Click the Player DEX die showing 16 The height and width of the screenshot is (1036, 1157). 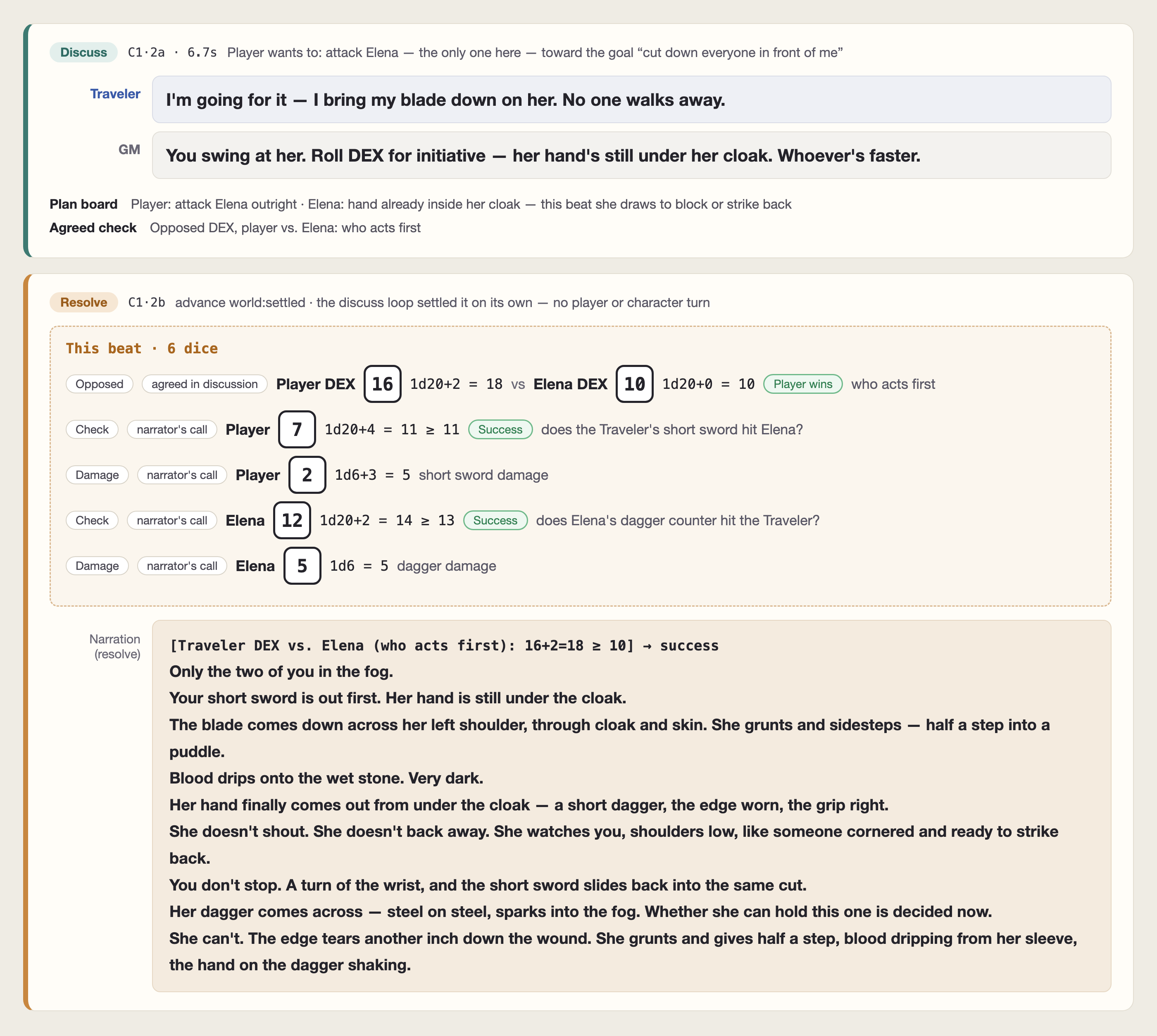(383, 384)
